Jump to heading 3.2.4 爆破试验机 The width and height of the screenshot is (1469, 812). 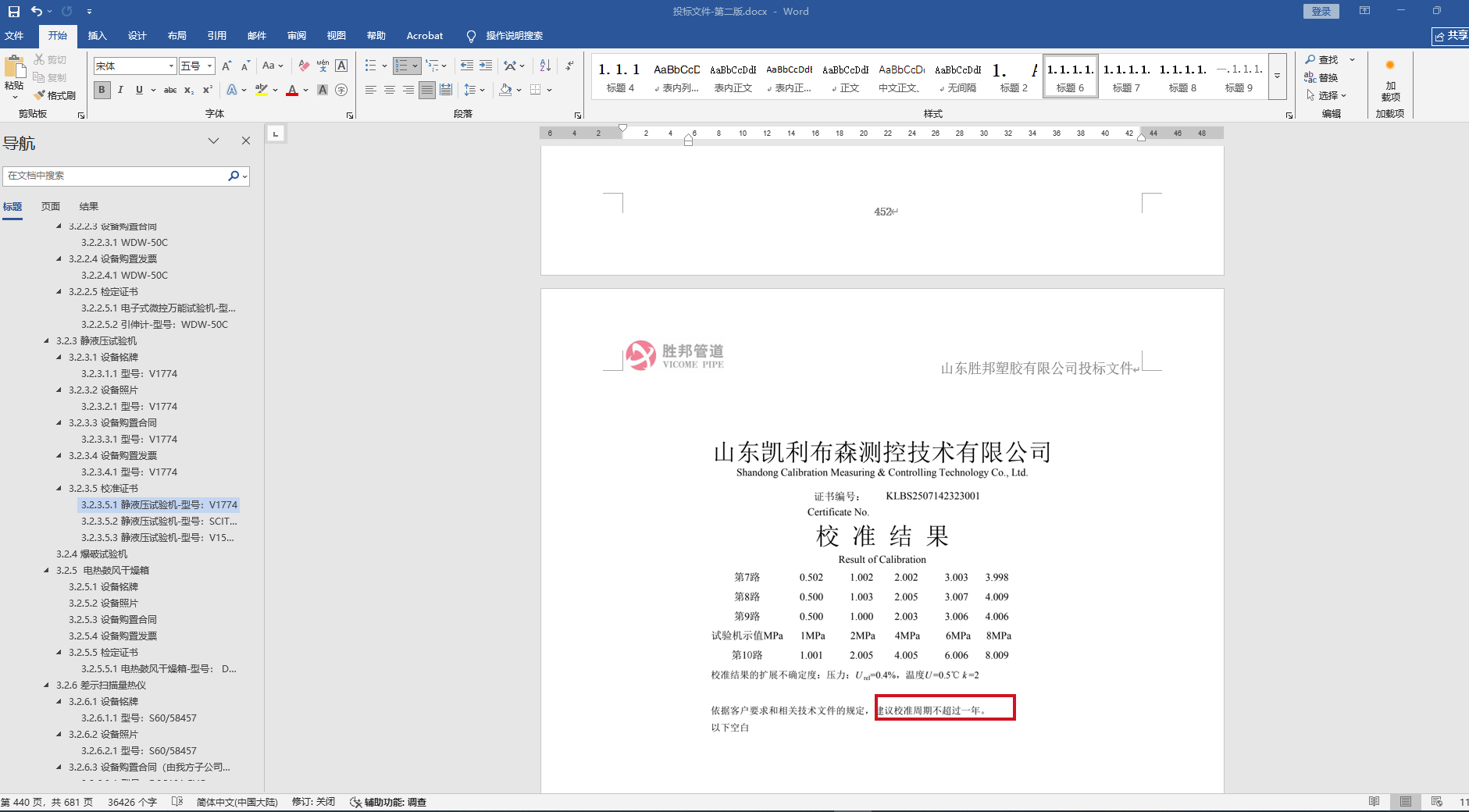pyautogui.click(x=91, y=554)
